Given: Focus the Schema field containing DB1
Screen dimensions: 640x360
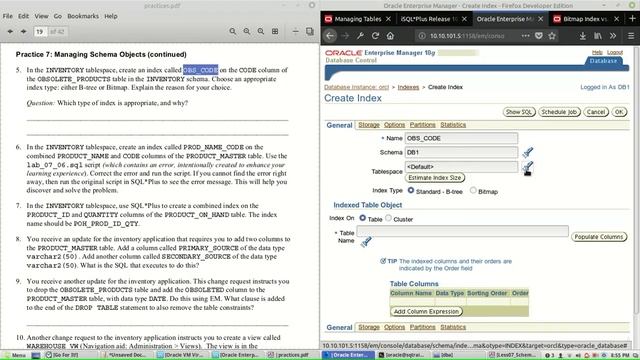Looking at the screenshot, I should [x=461, y=152].
